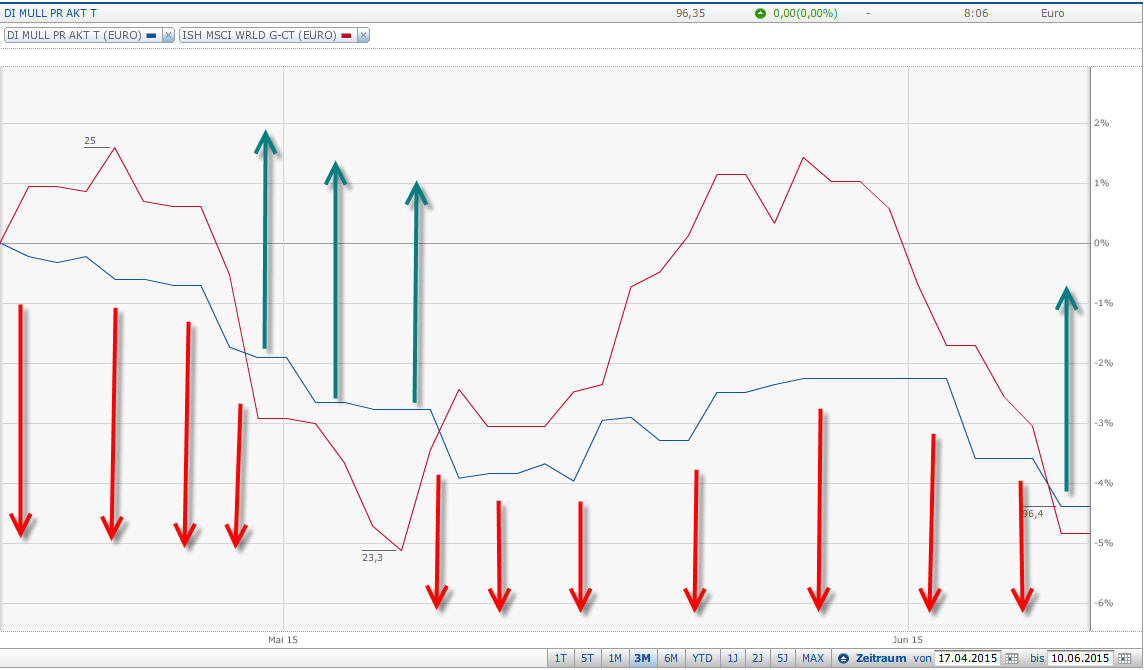Switch chart to 6M range
Screen dimensions: 1144x670
(x=670, y=658)
